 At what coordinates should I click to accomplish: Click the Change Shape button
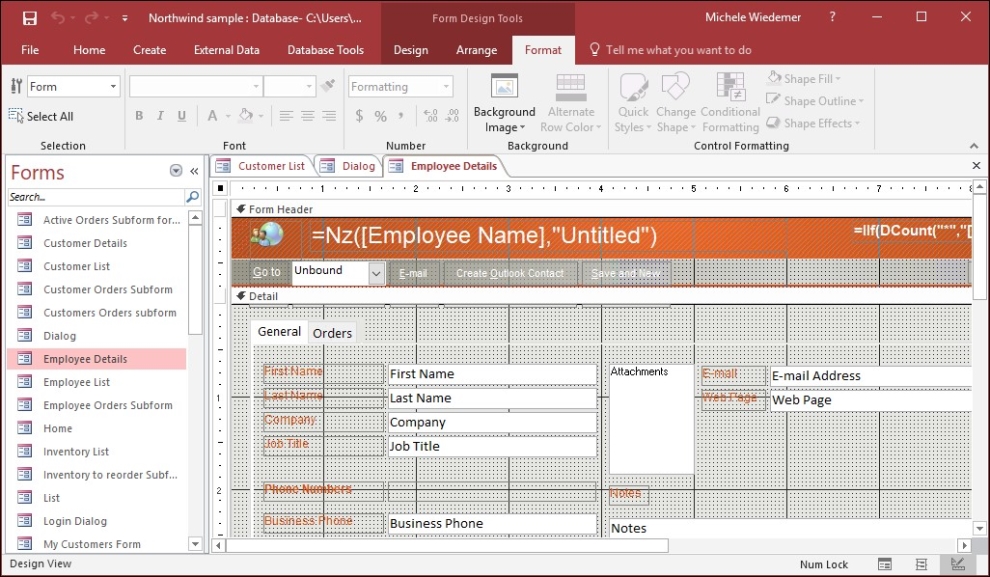tap(676, 103)
